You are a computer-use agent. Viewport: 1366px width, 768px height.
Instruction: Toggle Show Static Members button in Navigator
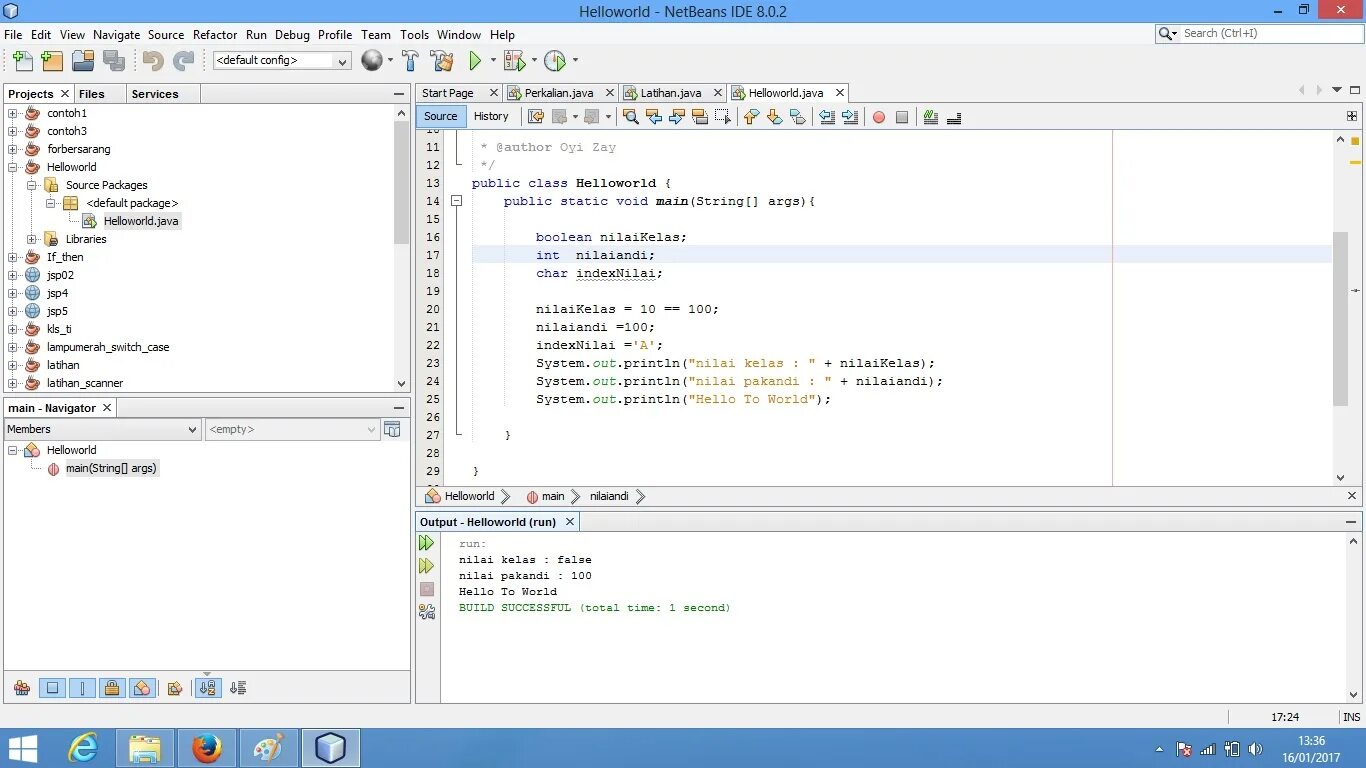[82, 688]
